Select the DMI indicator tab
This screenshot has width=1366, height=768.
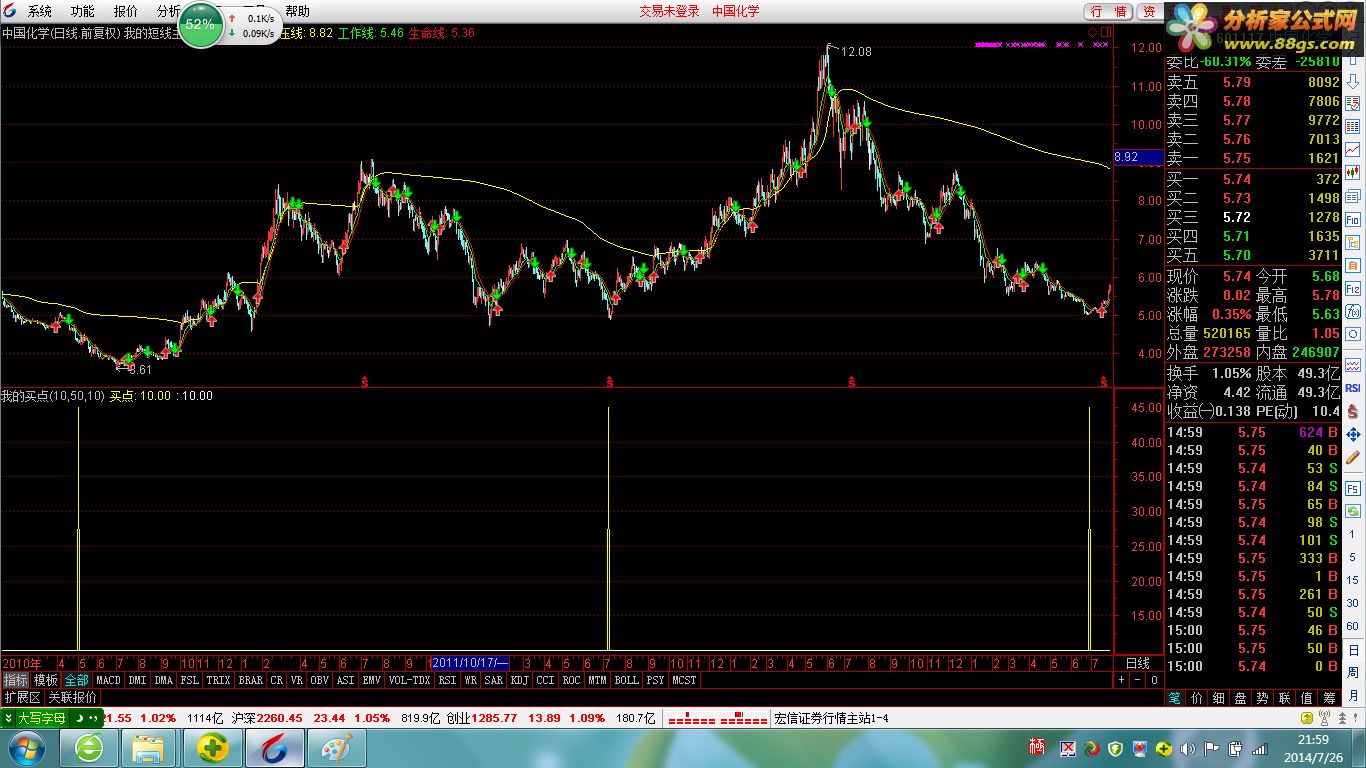[x=137, y=680]
